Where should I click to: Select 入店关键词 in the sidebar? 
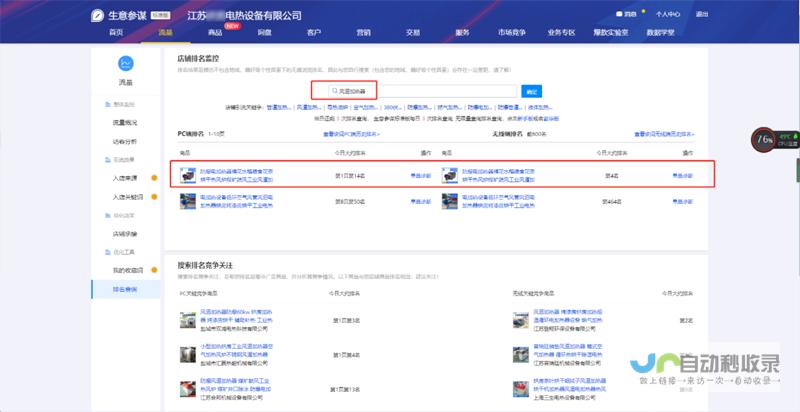point(128,197)
